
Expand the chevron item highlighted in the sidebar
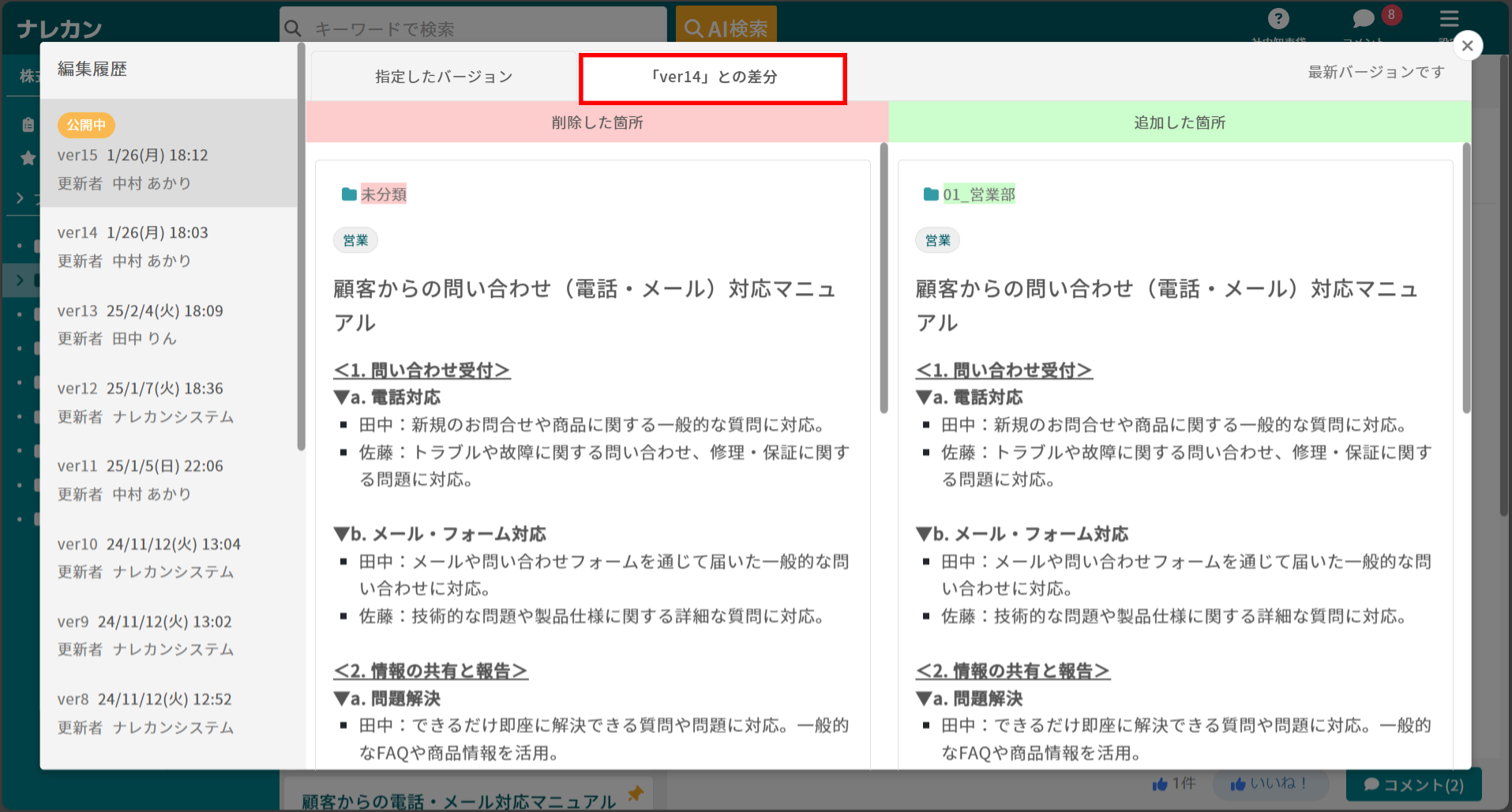21,280
